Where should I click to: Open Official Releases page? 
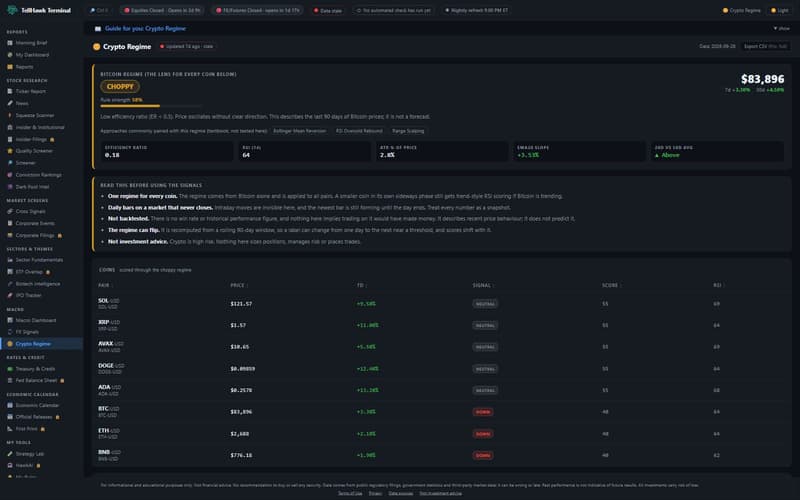coord(34,417)
